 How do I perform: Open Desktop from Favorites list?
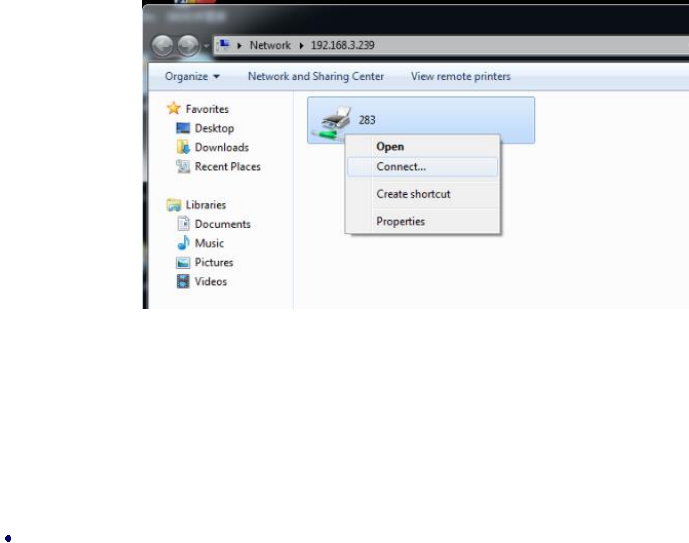coord(214,128)
